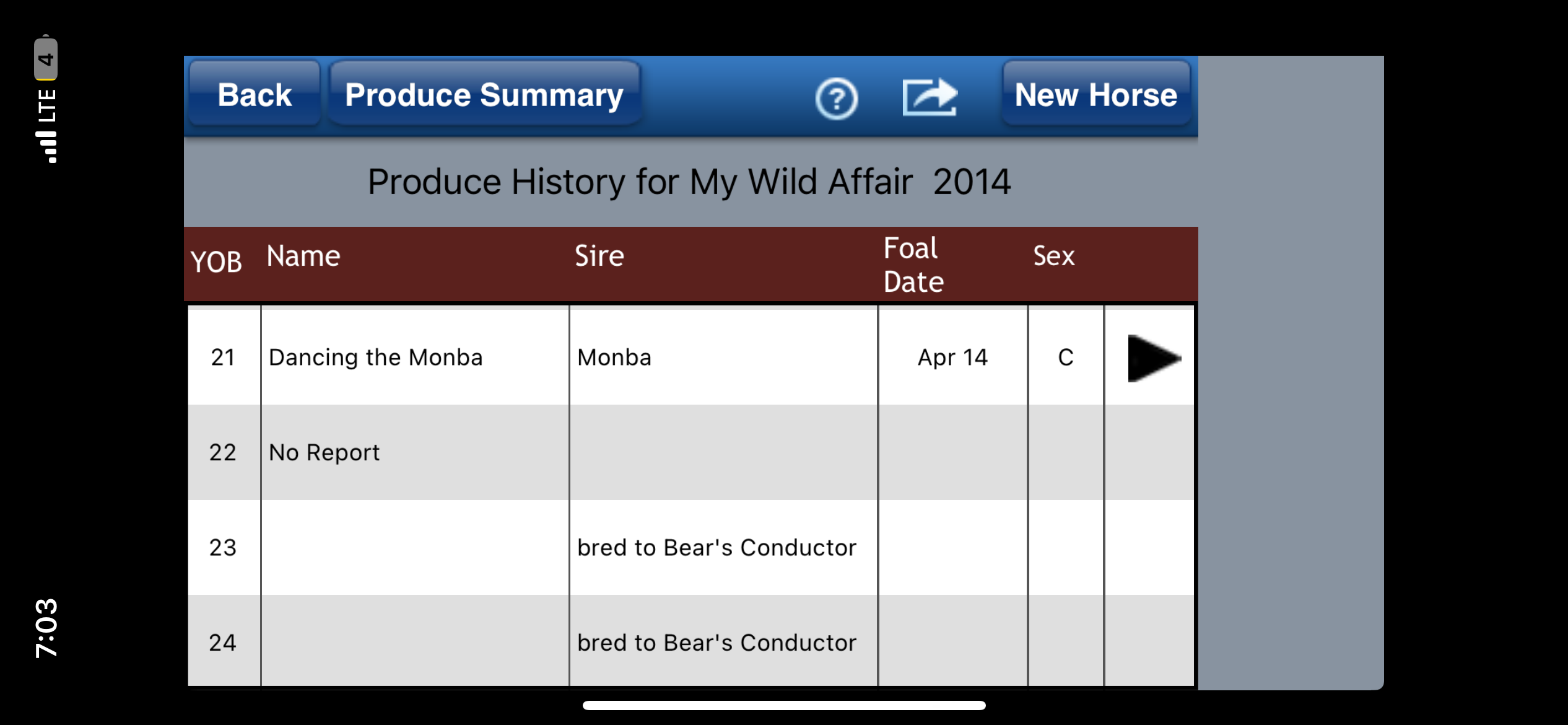Tap the share arrow icon

click(930, 97)
